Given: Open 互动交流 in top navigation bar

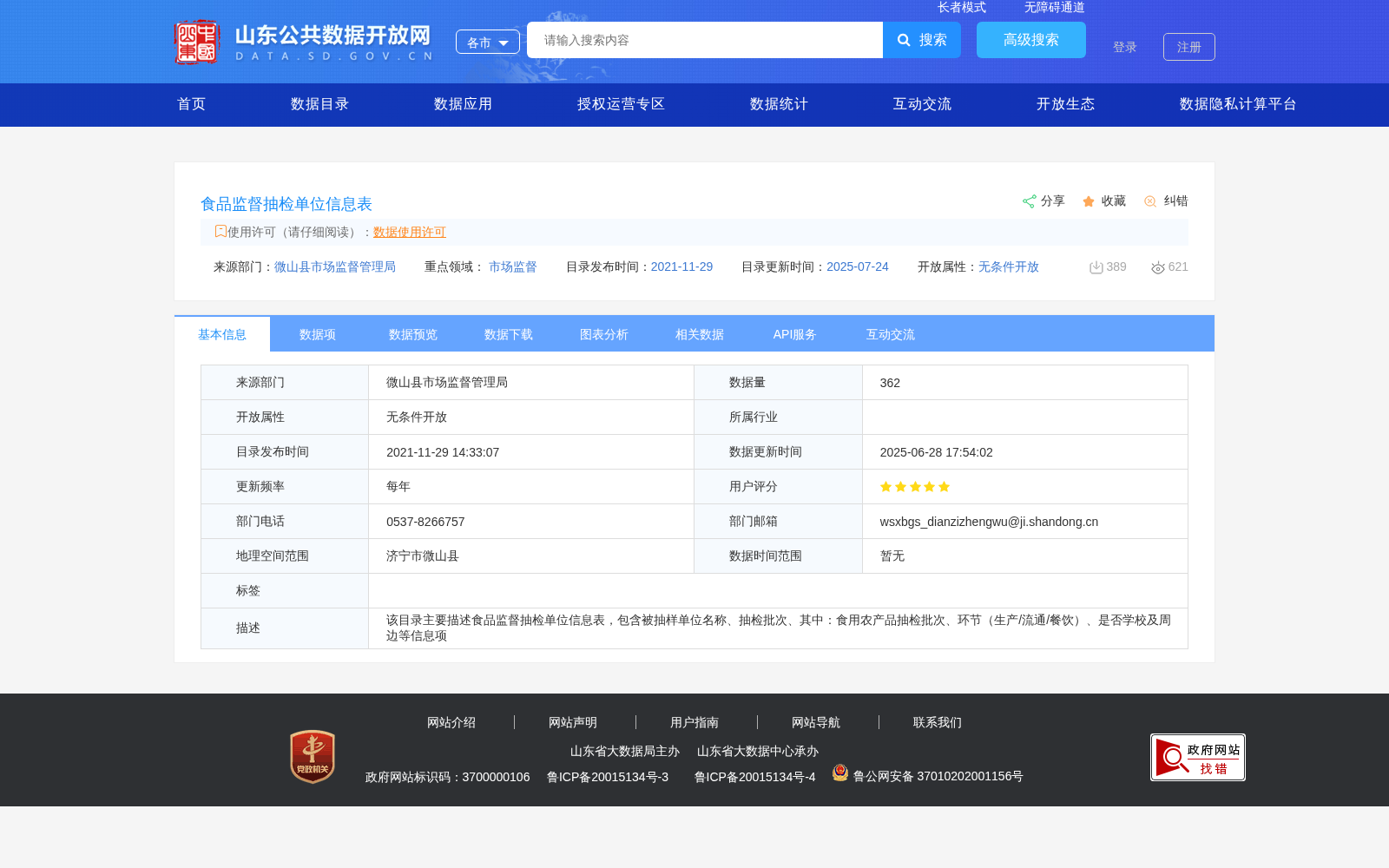Looking at the screenshot, I should coord(923,104).
